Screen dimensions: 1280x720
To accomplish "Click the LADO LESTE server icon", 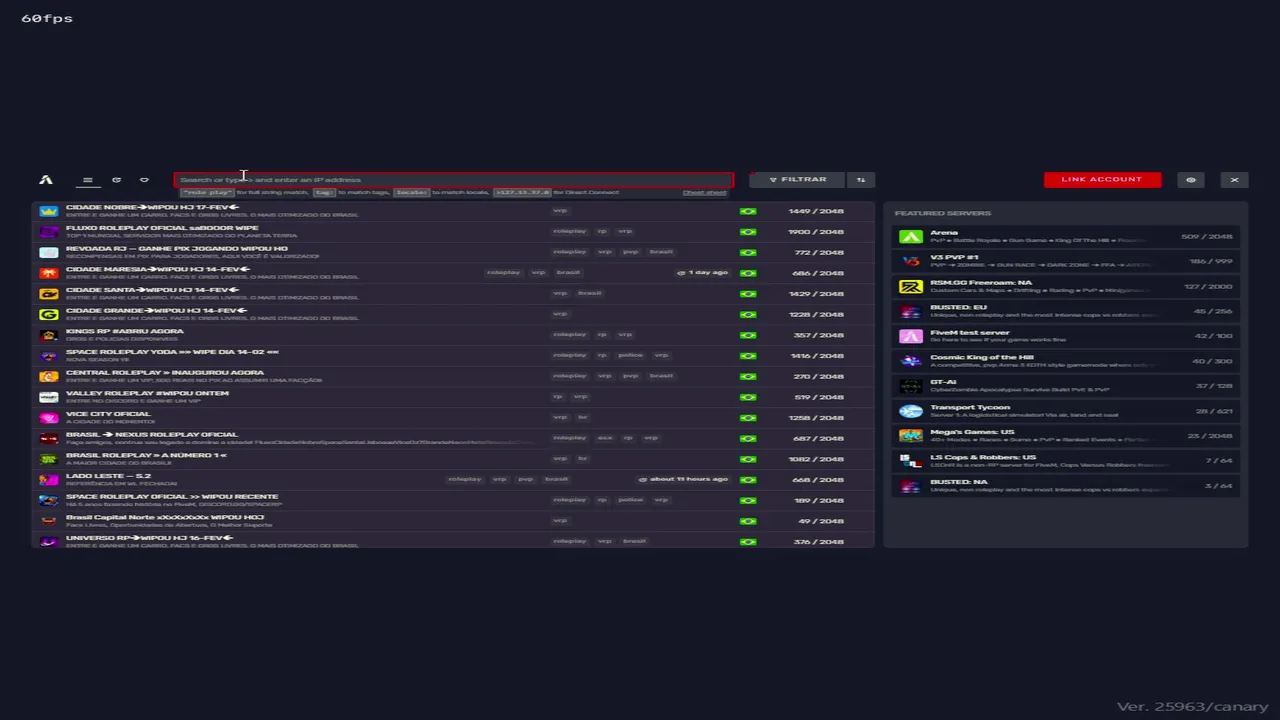I will tap(48, 480).
